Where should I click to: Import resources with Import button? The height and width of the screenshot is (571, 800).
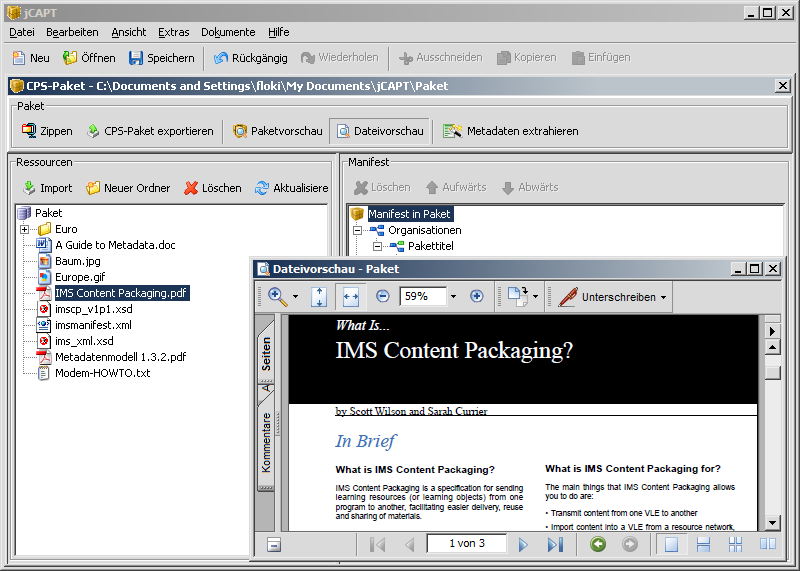click(47, 188)
